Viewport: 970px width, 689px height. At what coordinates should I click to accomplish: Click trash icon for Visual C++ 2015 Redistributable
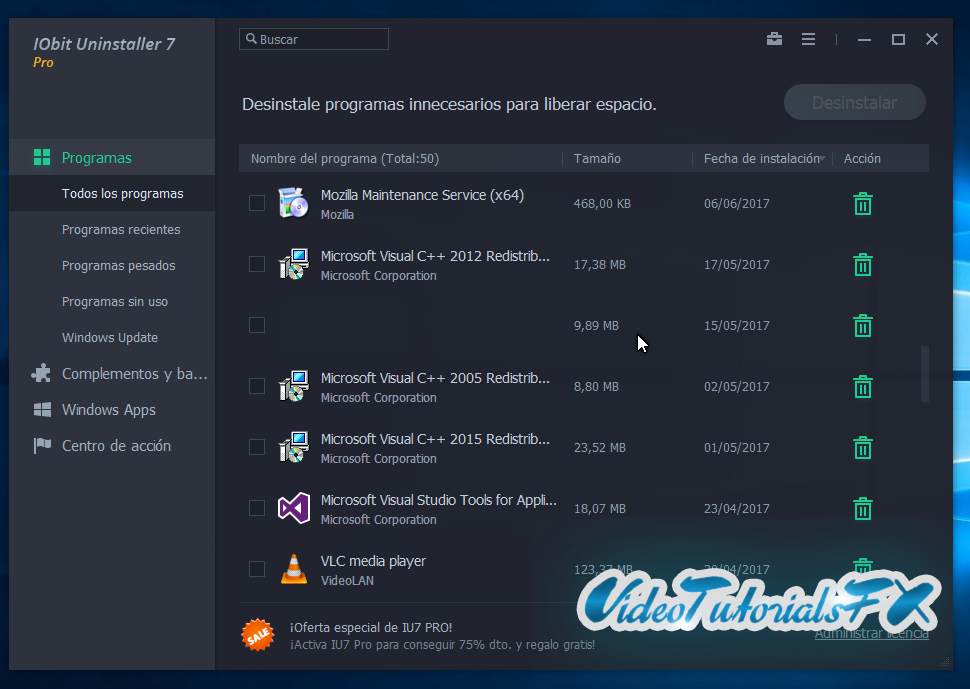862,447
